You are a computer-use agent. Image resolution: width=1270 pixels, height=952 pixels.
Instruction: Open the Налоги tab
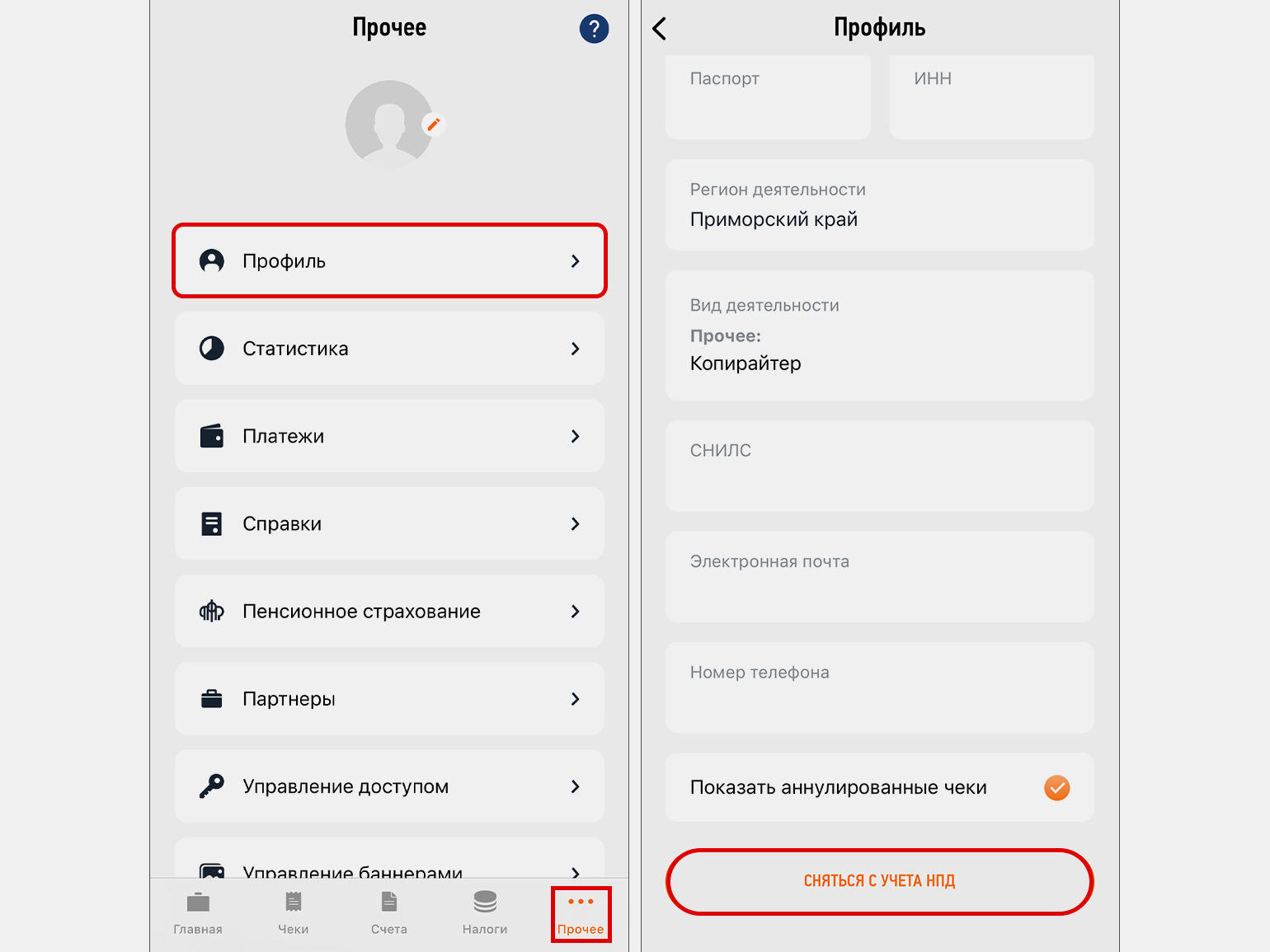tap(485, 912)
